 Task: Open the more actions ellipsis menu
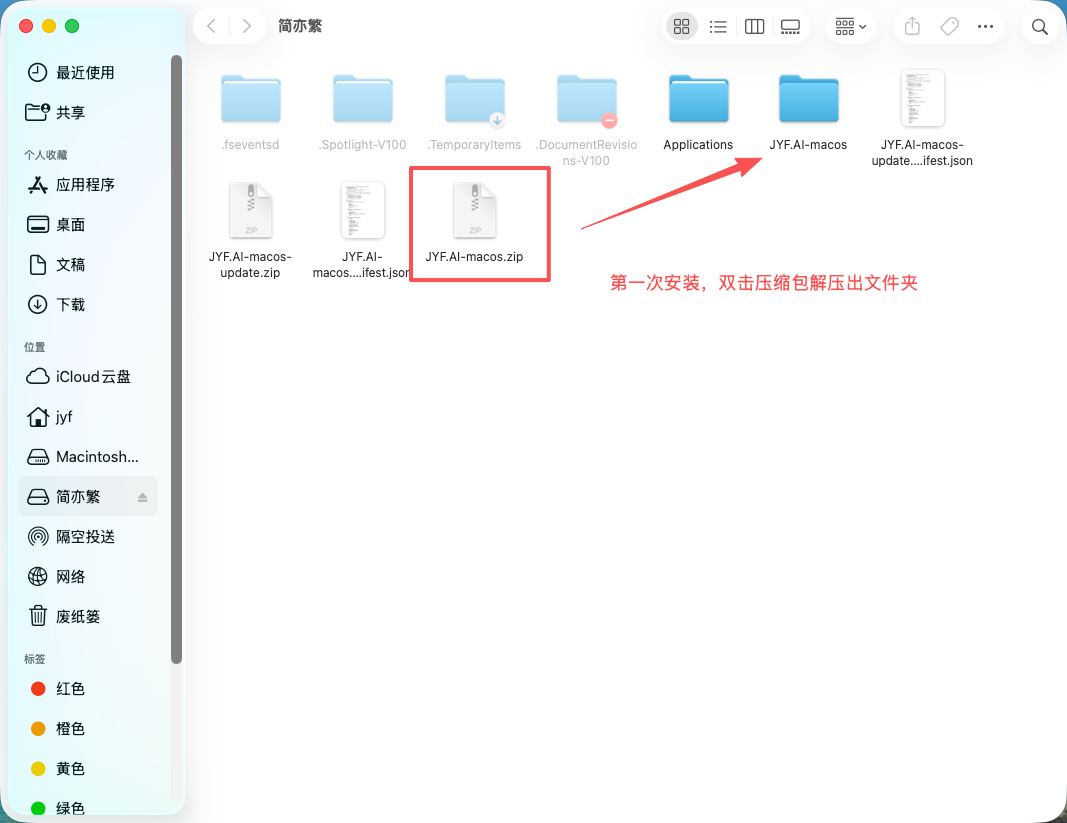point(985,27)
